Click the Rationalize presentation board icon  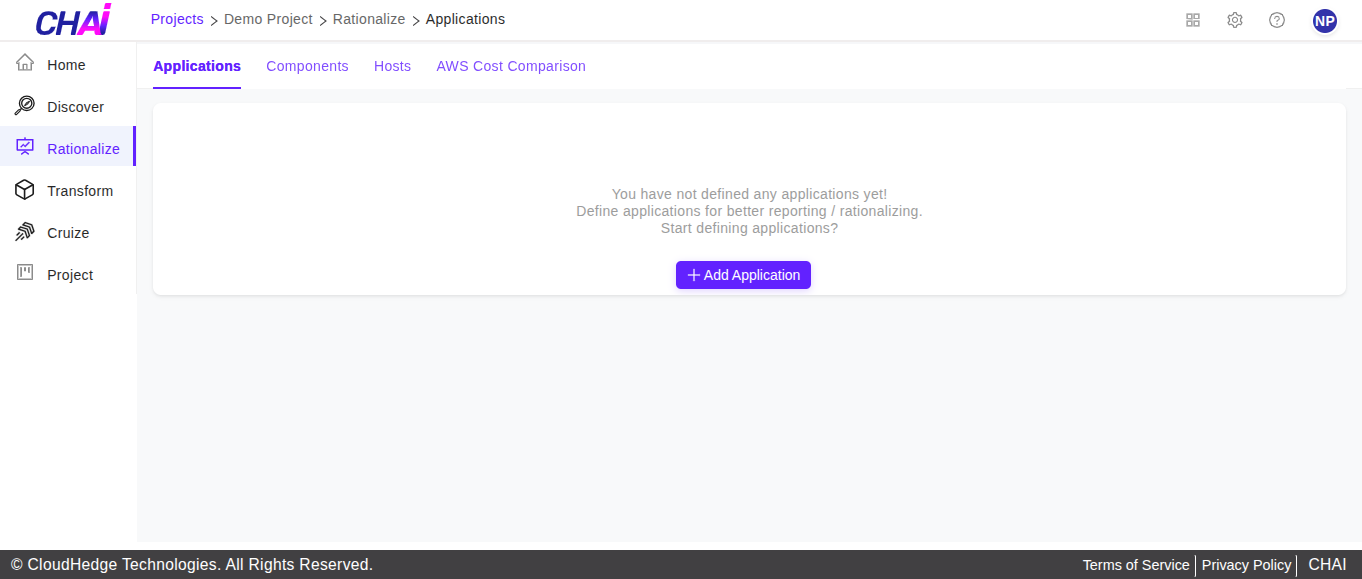coord(25,148)
